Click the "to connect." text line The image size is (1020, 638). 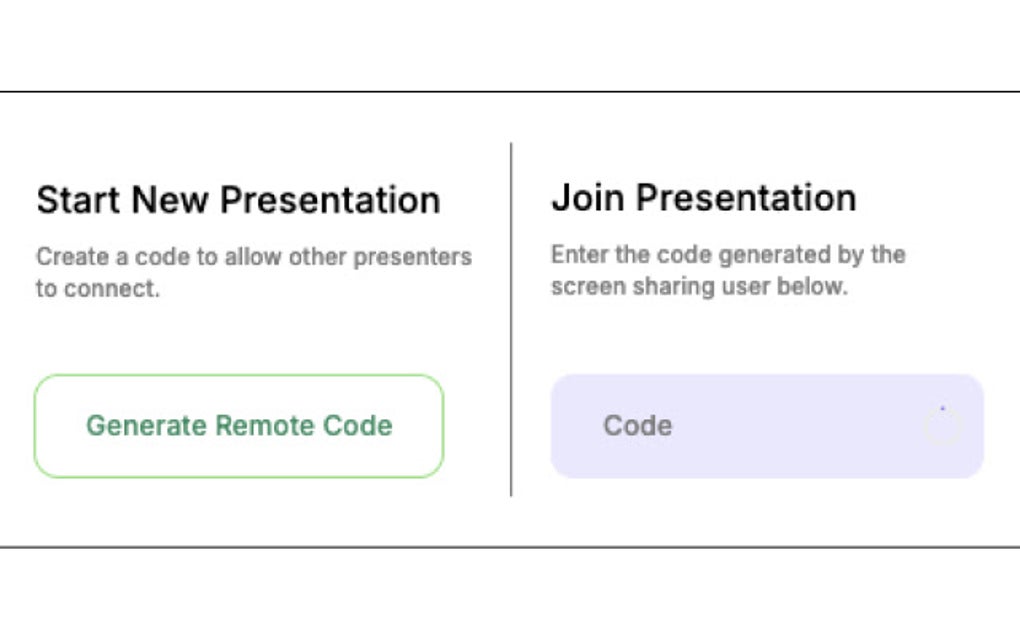tap(97, 292)
